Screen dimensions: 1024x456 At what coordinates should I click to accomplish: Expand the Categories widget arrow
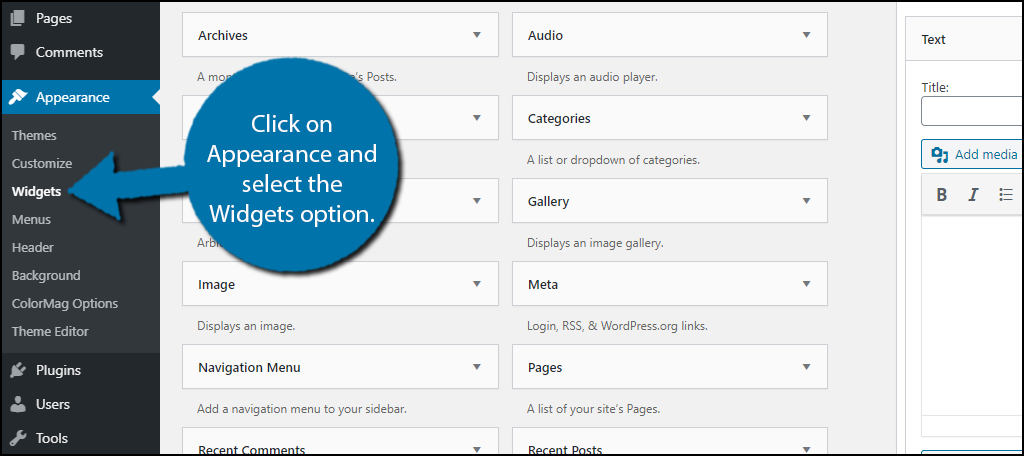pos(807,118)
